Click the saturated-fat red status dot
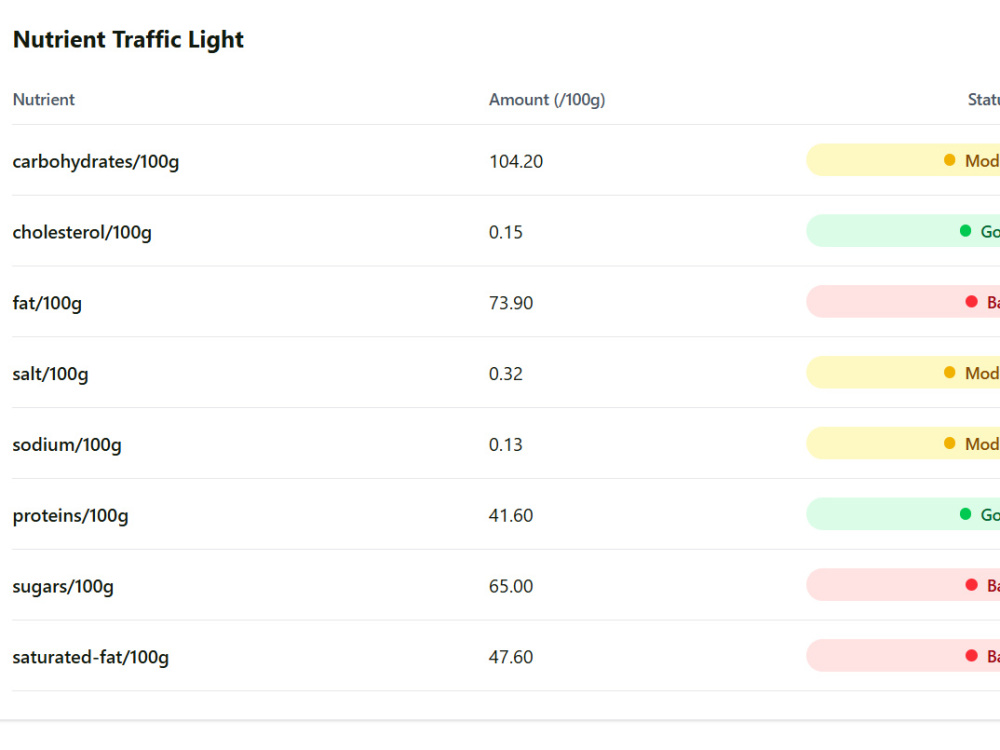Viewport: 1000px width, 750px height. click(972, 656)
